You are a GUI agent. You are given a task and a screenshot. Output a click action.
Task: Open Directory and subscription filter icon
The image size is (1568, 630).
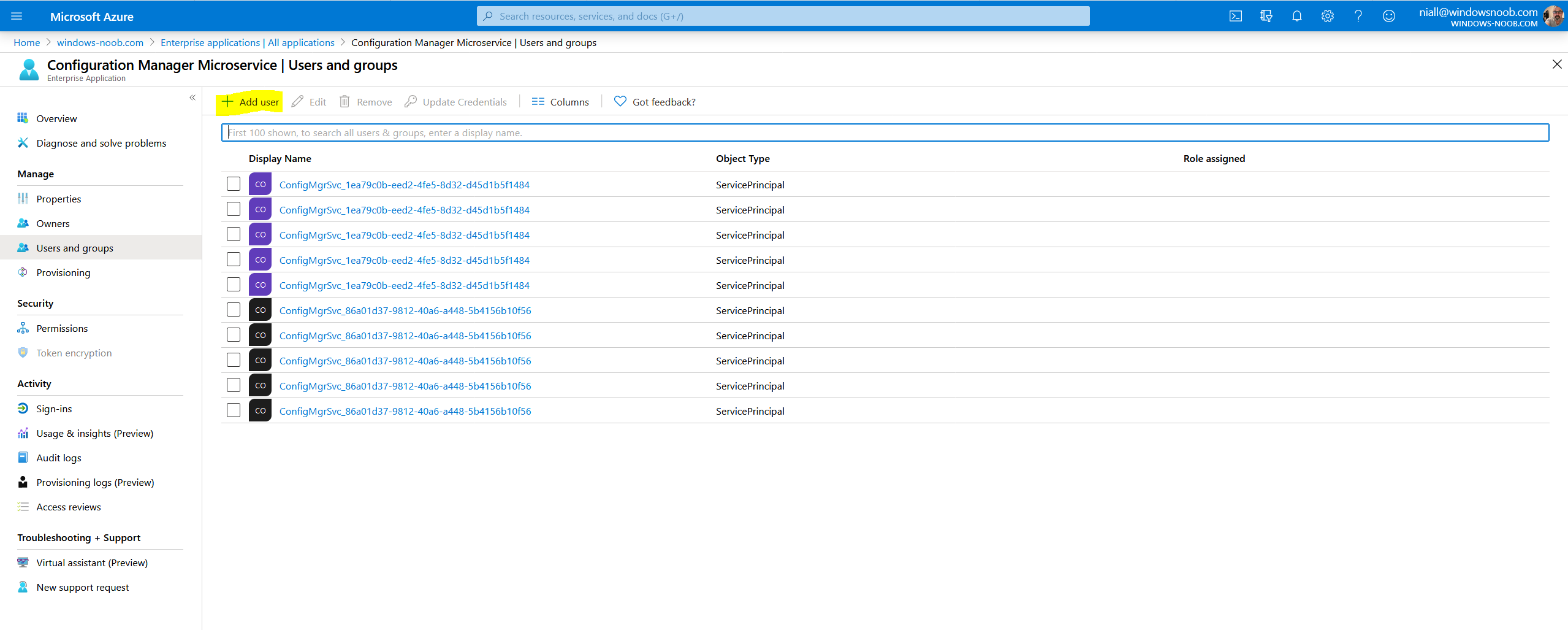click(1266, 17)
